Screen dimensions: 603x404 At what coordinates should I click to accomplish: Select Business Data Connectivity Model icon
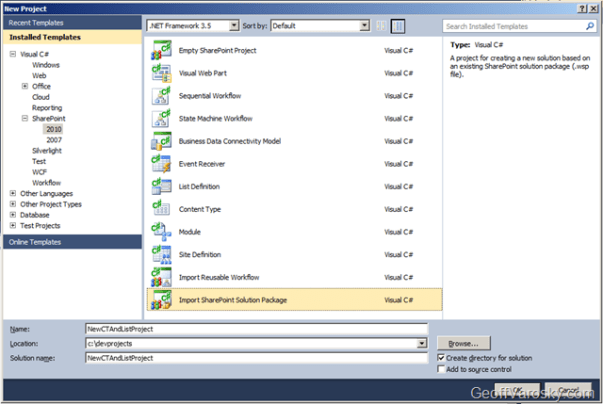[160, 141]
